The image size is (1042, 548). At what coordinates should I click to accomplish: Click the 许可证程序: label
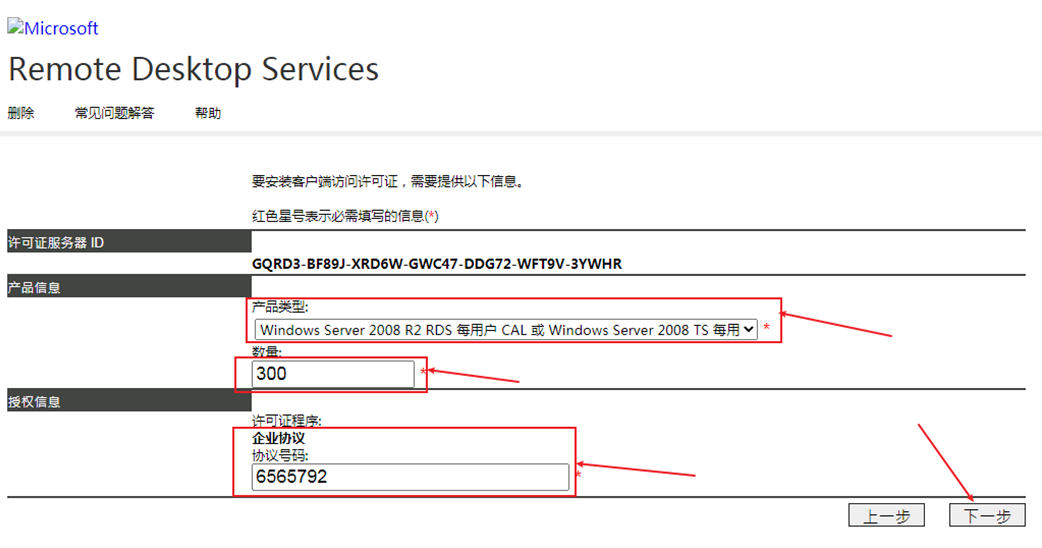(286, 420)
